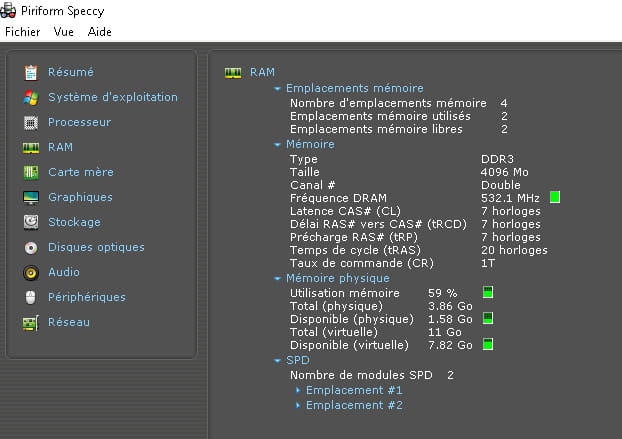Select the Disques optiques disc icon
622x439 pixels.
[31, 247]
